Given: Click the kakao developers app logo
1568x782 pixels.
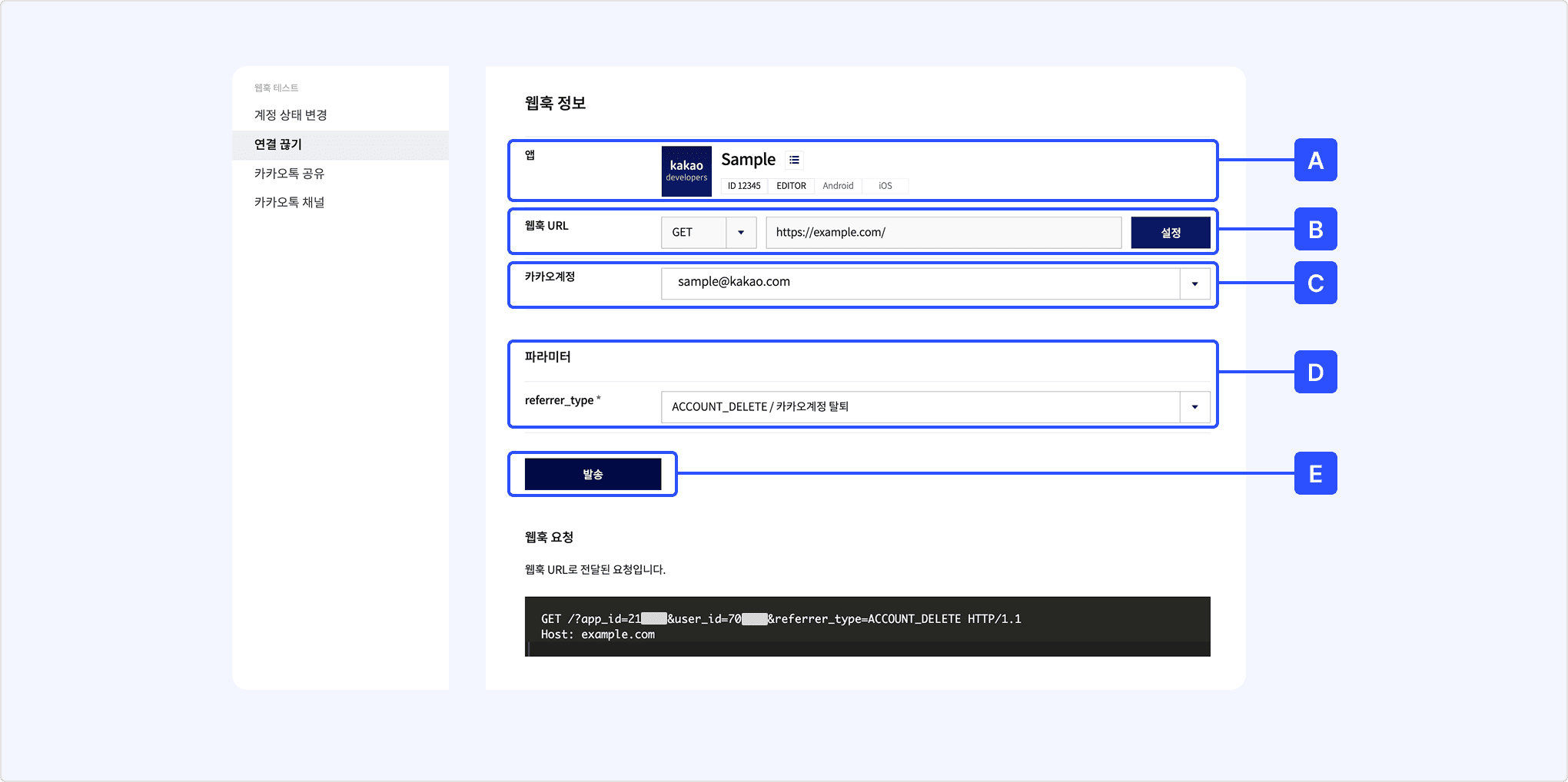Looking at the screenshot, I should 686,171.
